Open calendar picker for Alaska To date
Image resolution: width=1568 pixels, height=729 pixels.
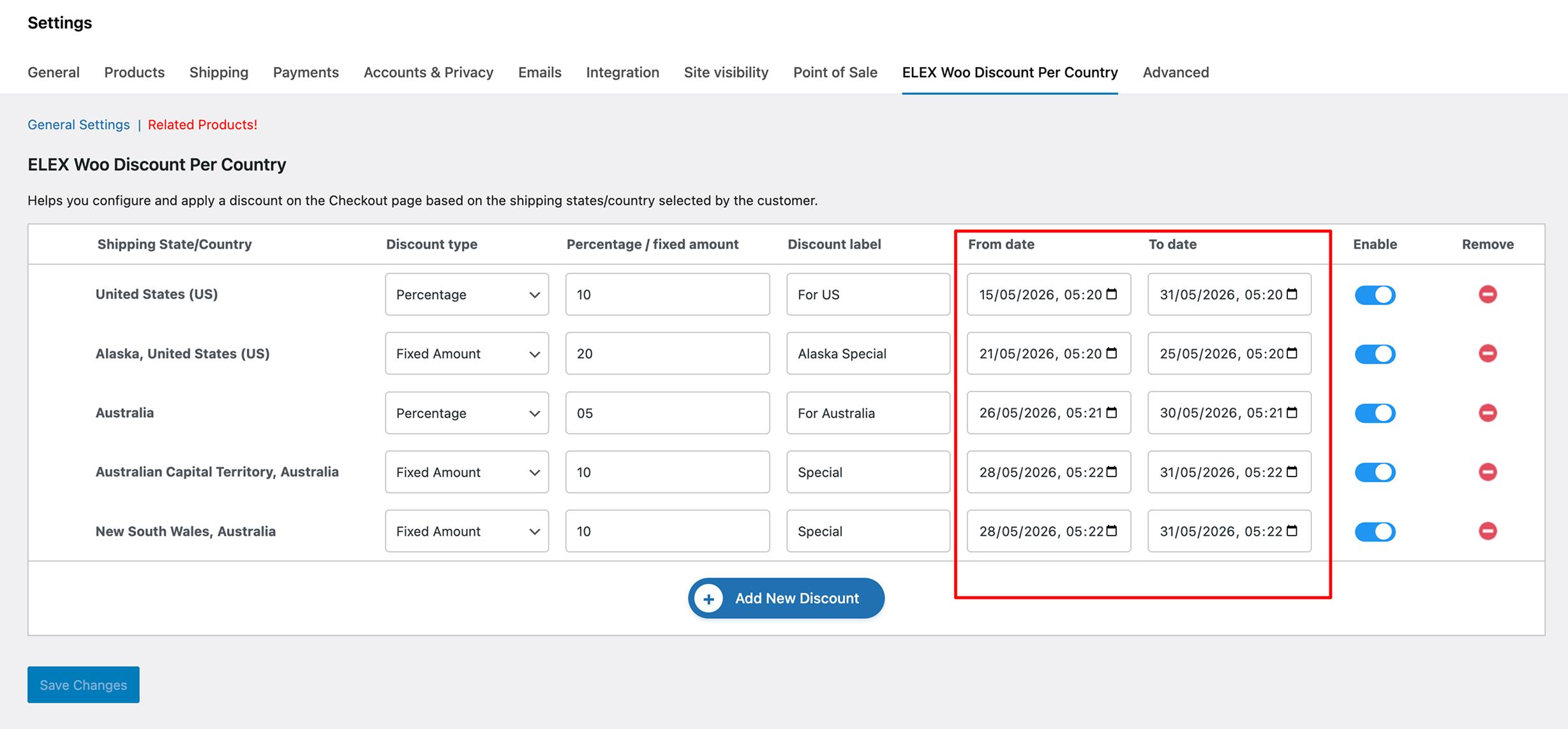(1292, 353)
